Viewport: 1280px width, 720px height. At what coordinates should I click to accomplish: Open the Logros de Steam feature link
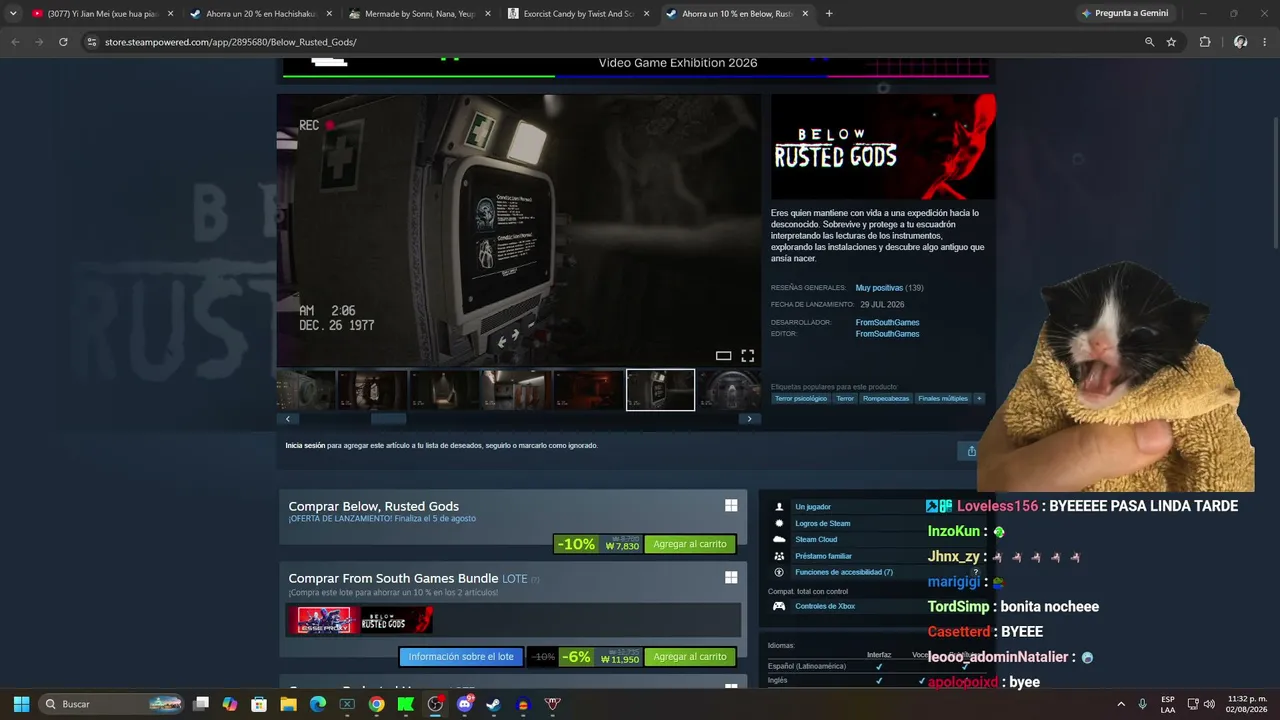[x=823, y=523]
